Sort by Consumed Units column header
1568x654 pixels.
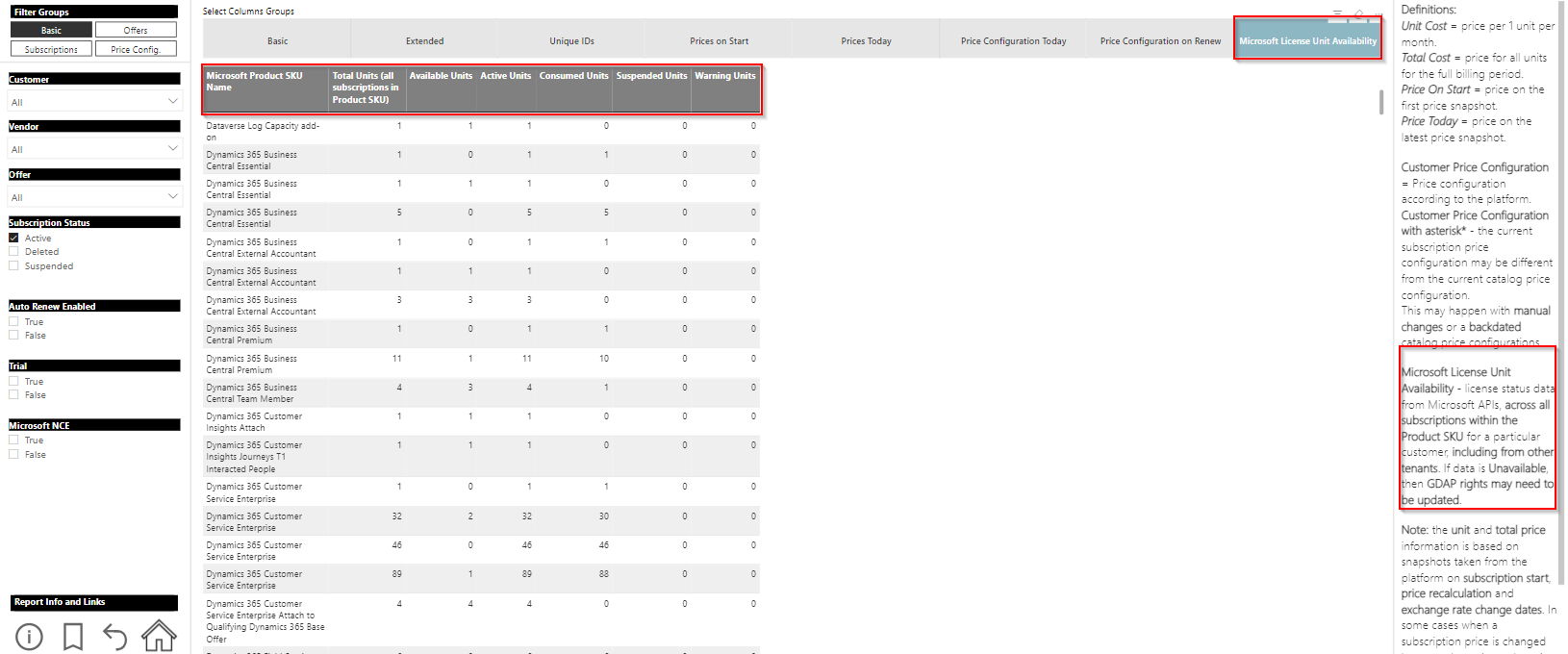(573, 88)
